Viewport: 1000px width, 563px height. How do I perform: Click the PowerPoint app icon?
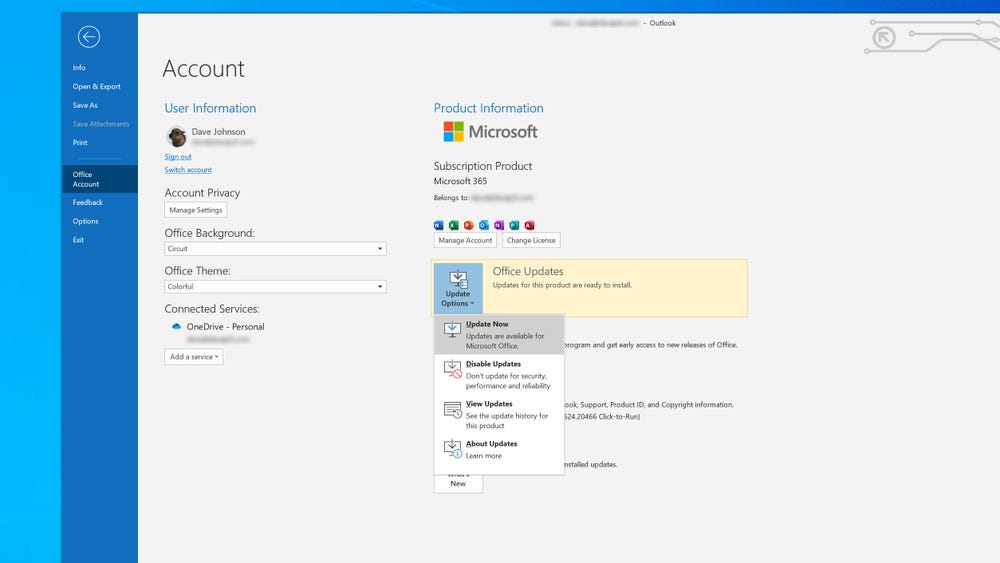point(469,225)
